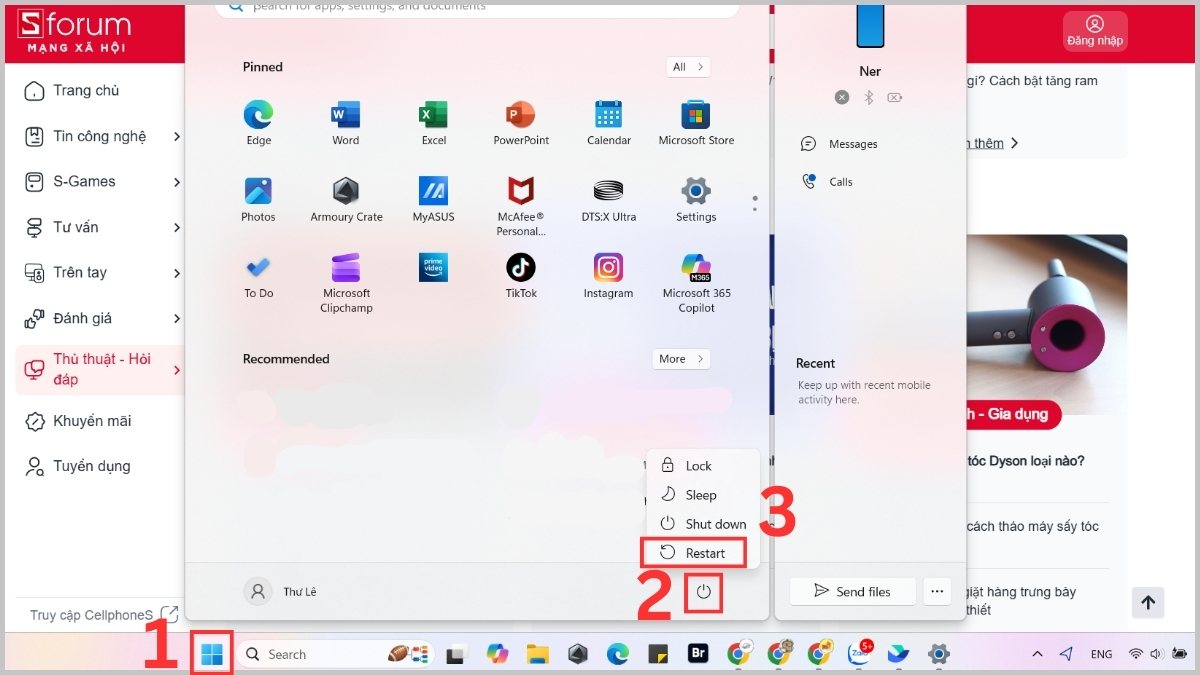
Task: Open the To Do app
Action: pyautogui.click(x=259, y=276)
